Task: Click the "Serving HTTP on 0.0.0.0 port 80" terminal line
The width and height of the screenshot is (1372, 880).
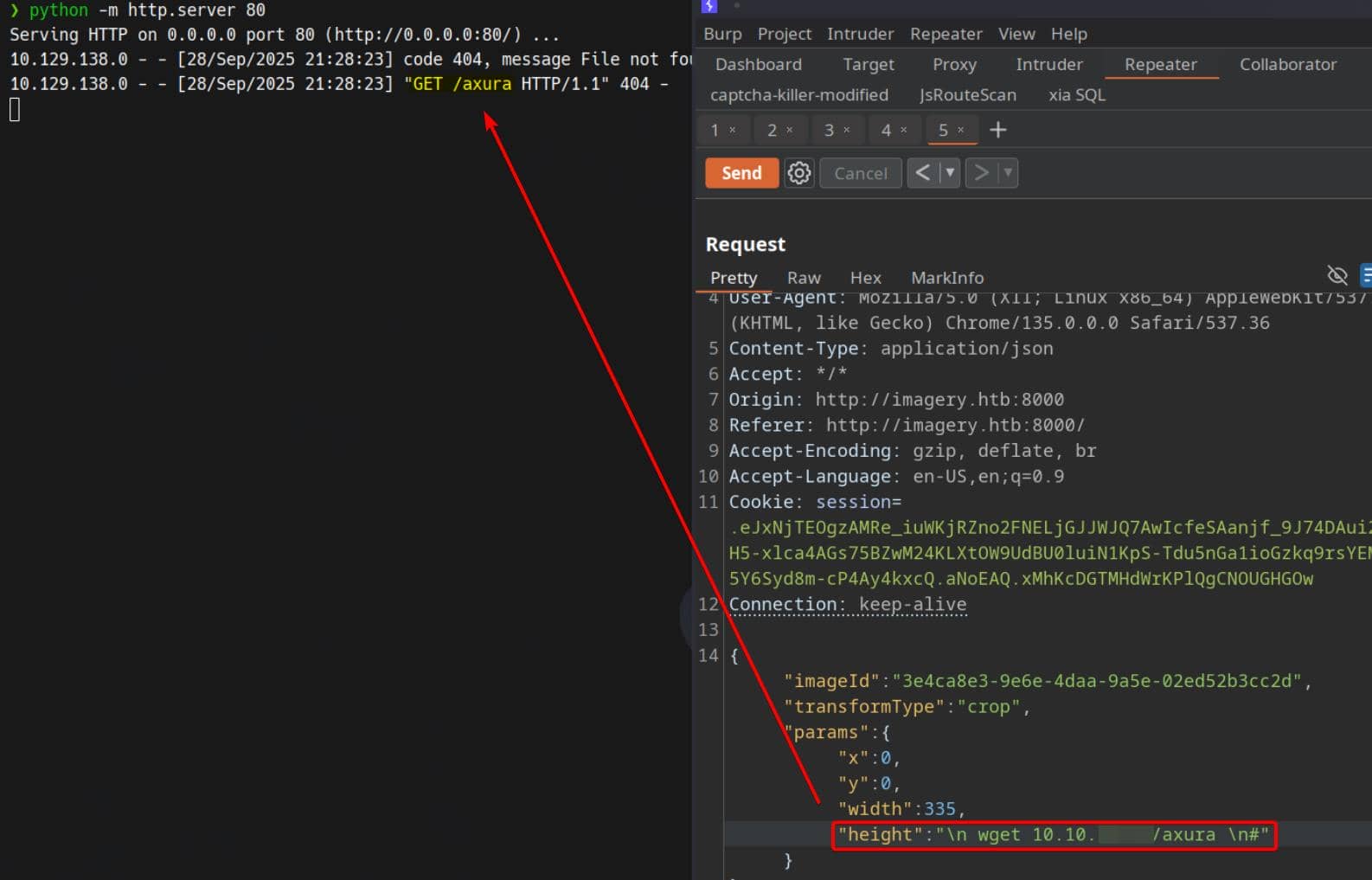Action: pyautogui.click(x=285, y=35)
